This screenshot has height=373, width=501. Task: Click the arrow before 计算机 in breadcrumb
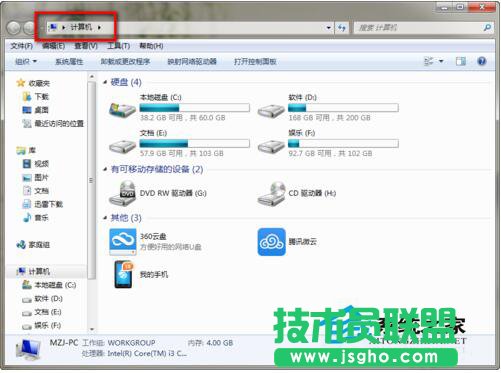(63, 27)
